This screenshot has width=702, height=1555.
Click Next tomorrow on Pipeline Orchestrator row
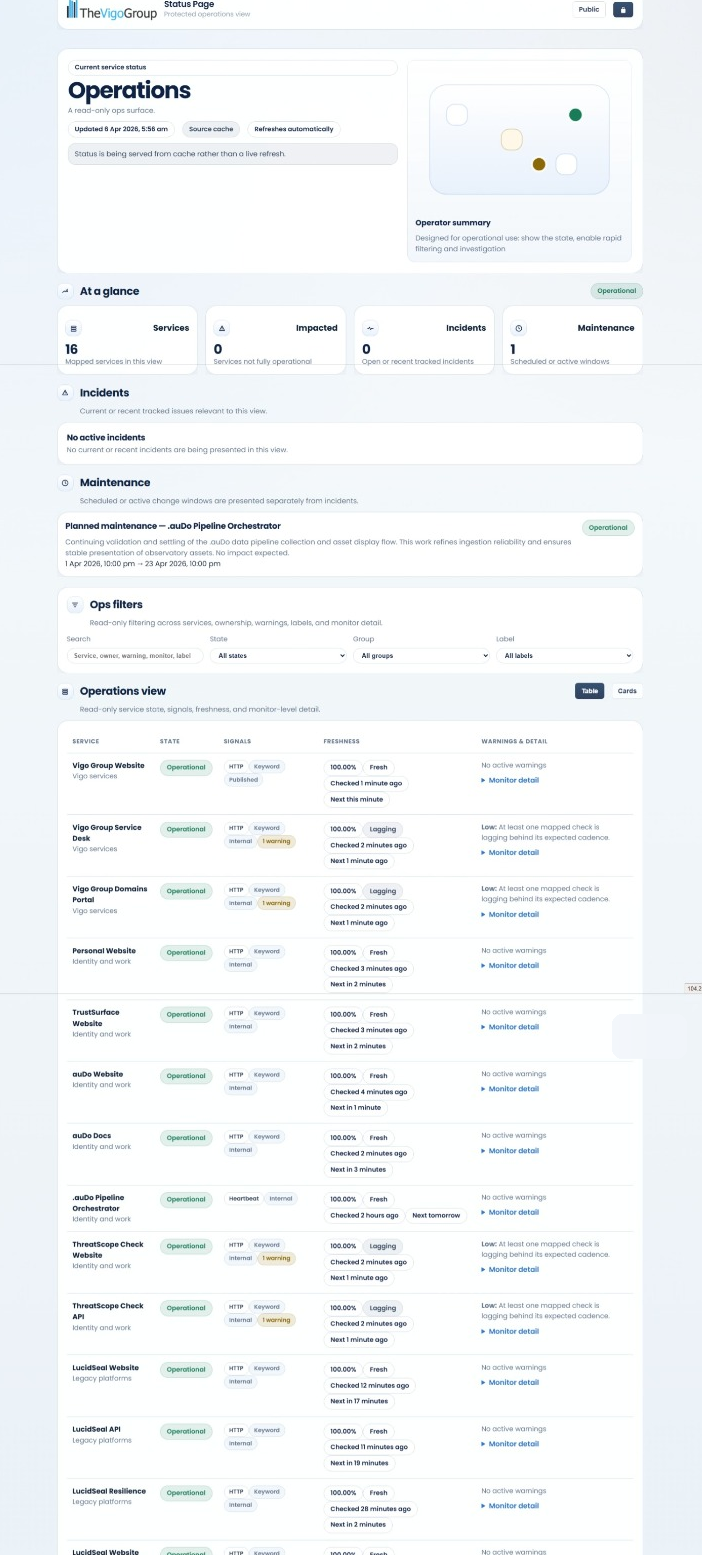pyautogui.click(x=436, y=1215)
